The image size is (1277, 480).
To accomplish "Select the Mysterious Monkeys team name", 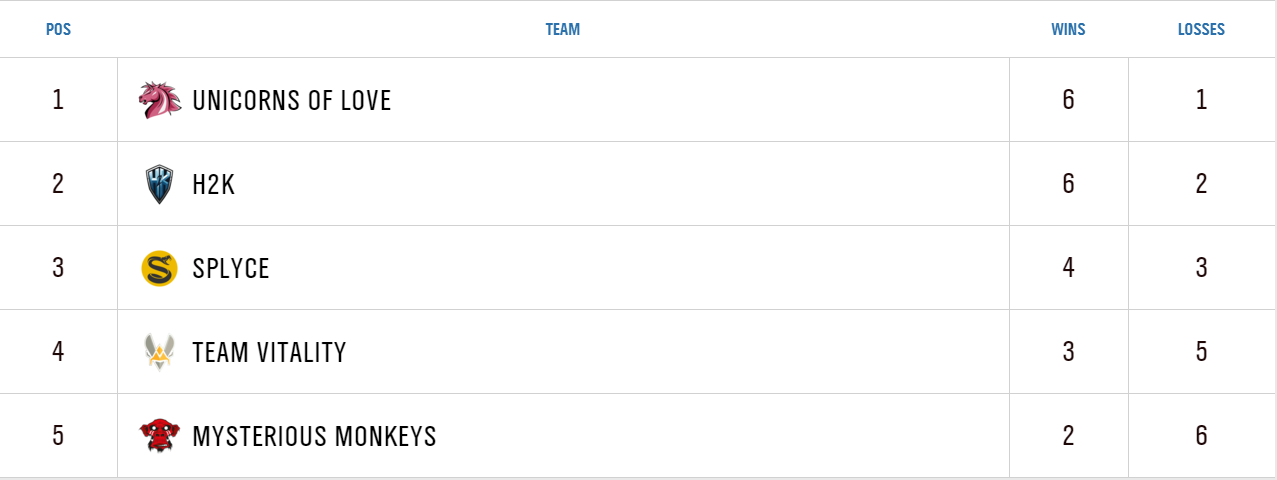I will (x=314, y=436).
